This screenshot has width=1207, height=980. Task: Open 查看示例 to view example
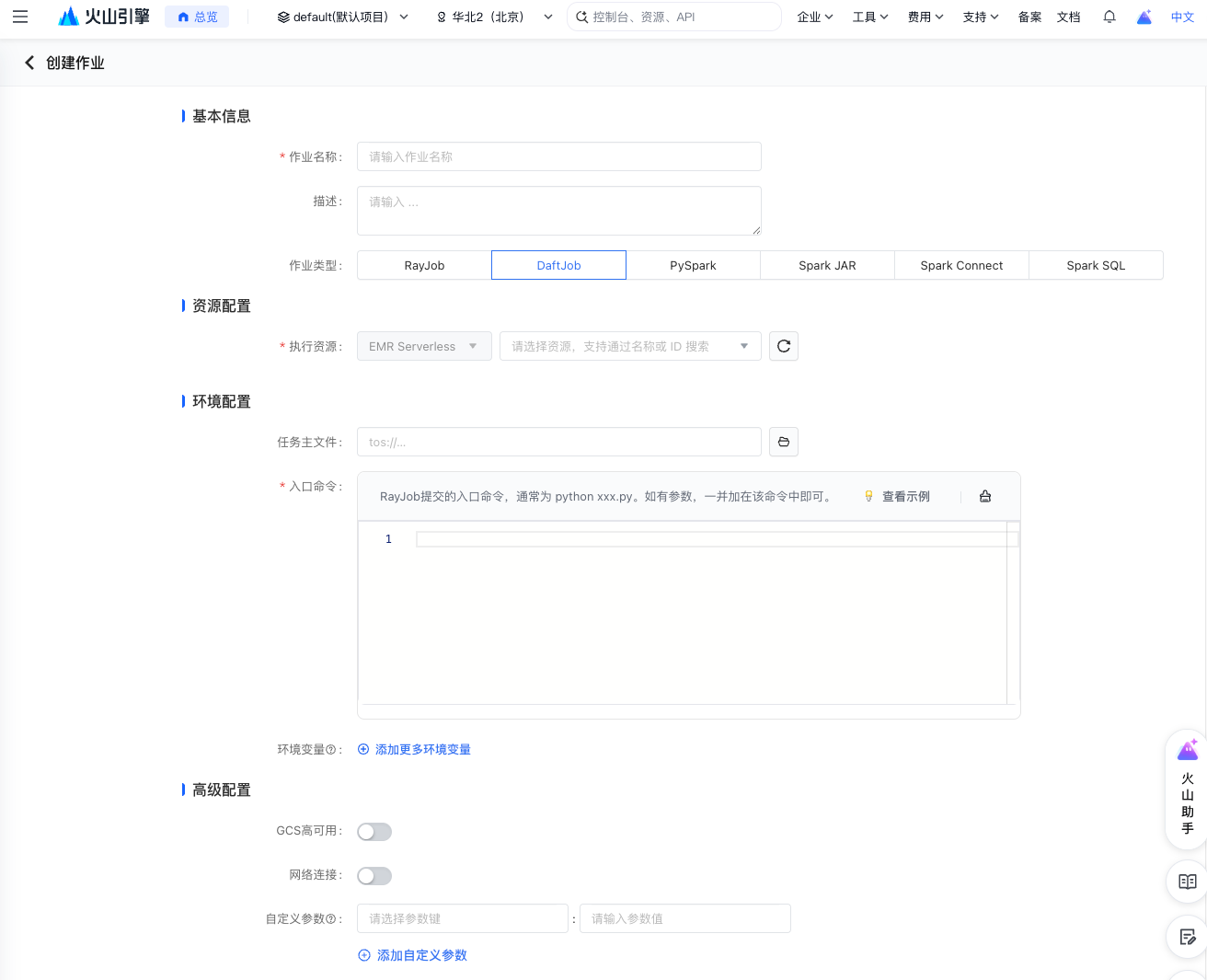tap(897, 496)
